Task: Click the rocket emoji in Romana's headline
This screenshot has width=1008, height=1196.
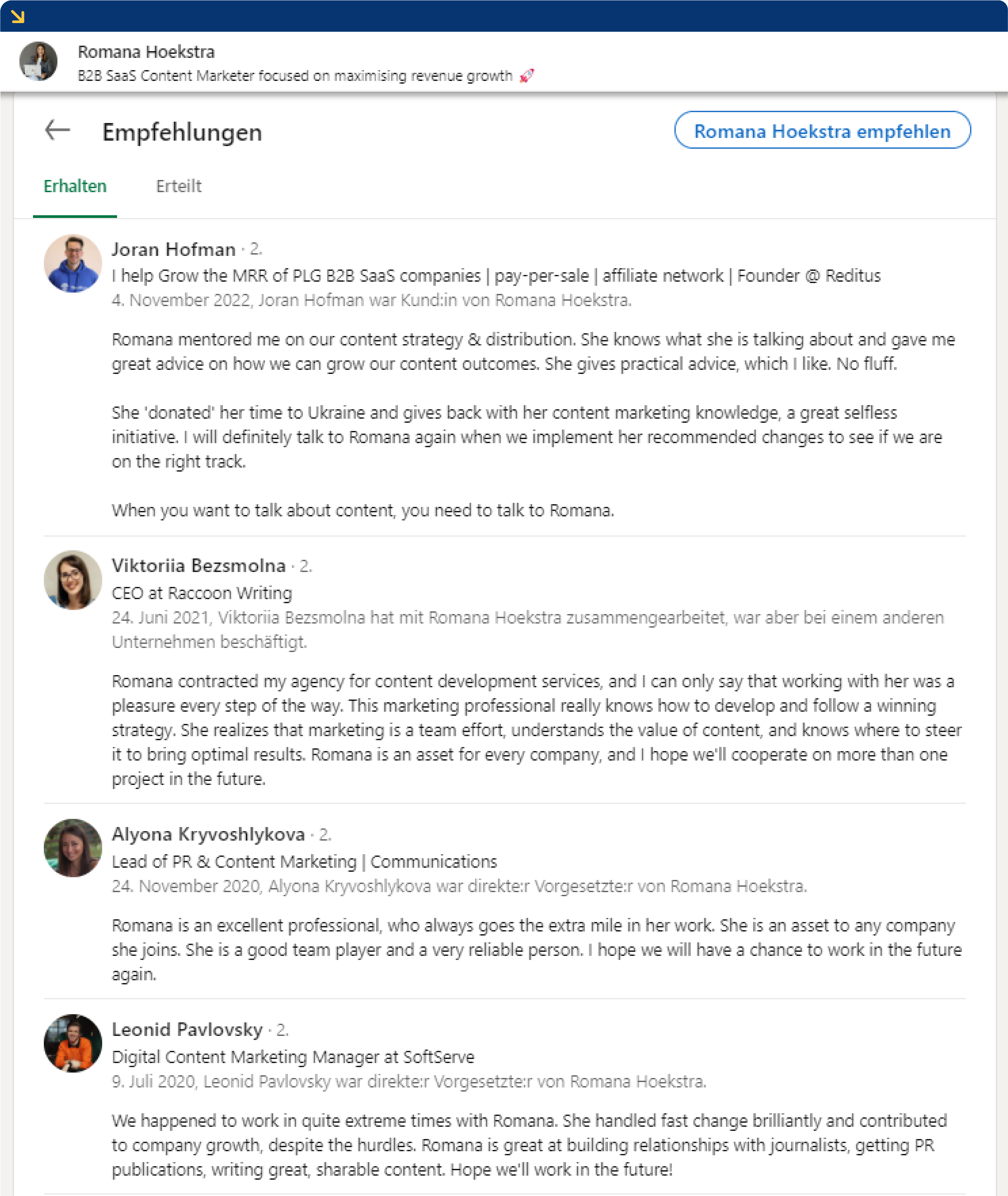Action: [526, 75]
